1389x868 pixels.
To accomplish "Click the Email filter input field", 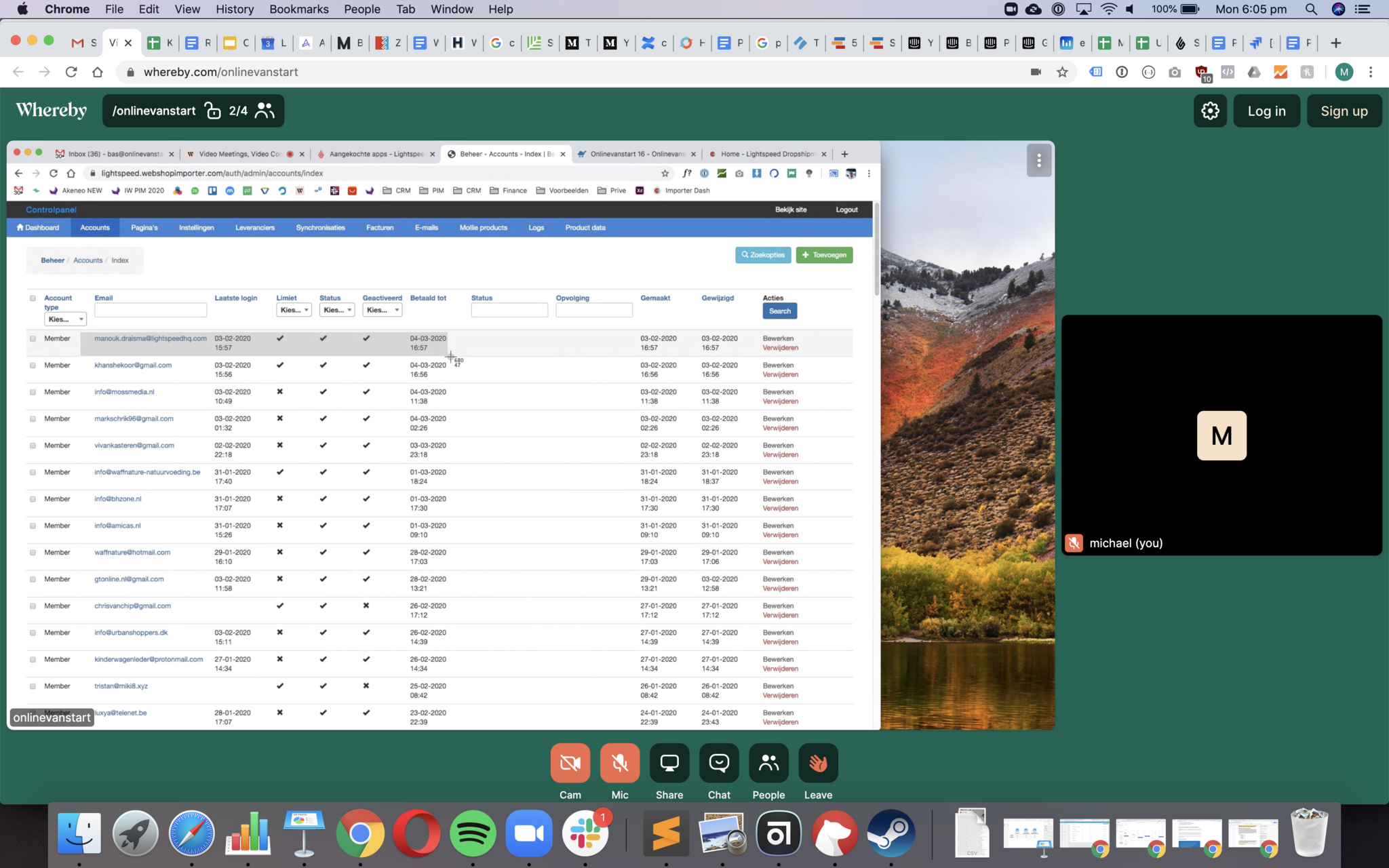I will 151,310.
